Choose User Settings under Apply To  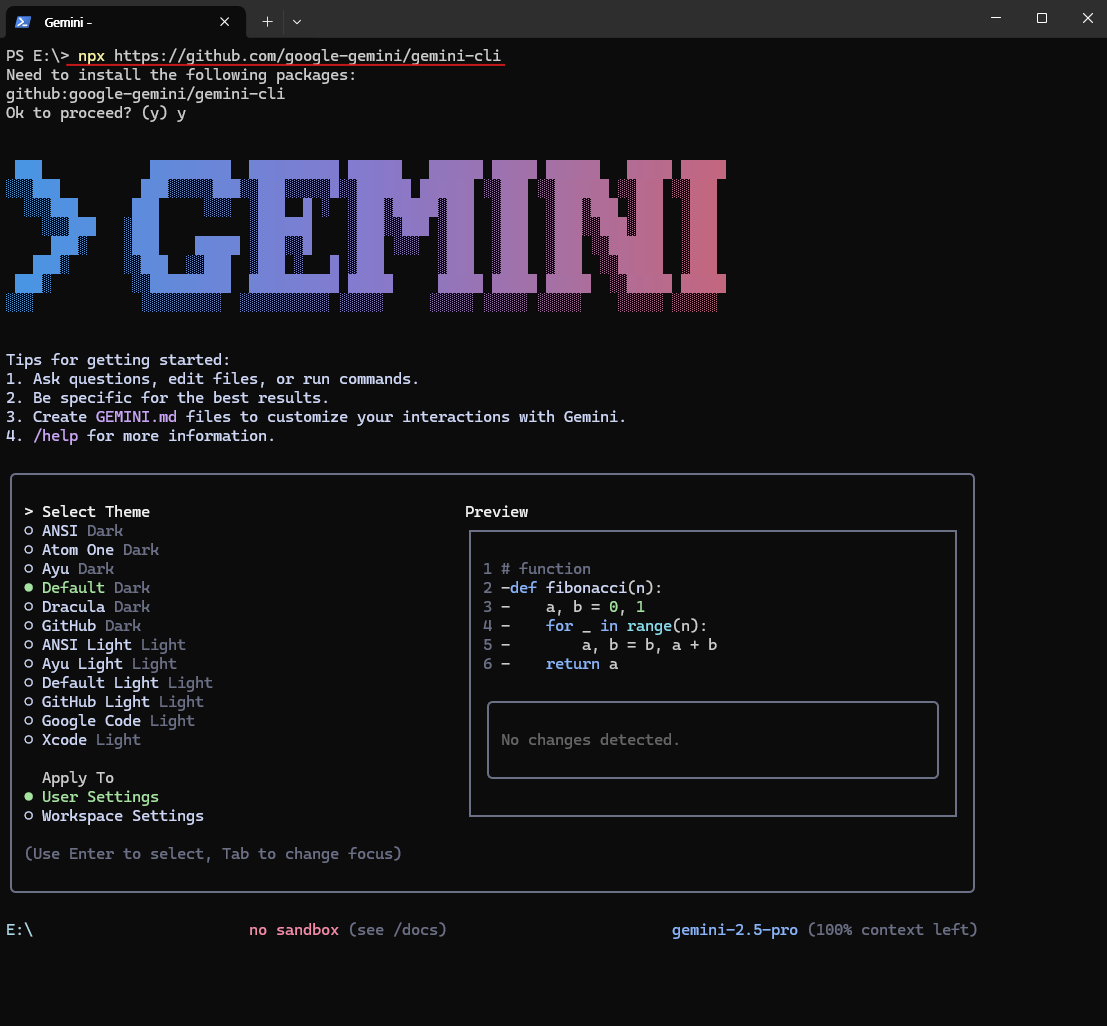point(92,797)
